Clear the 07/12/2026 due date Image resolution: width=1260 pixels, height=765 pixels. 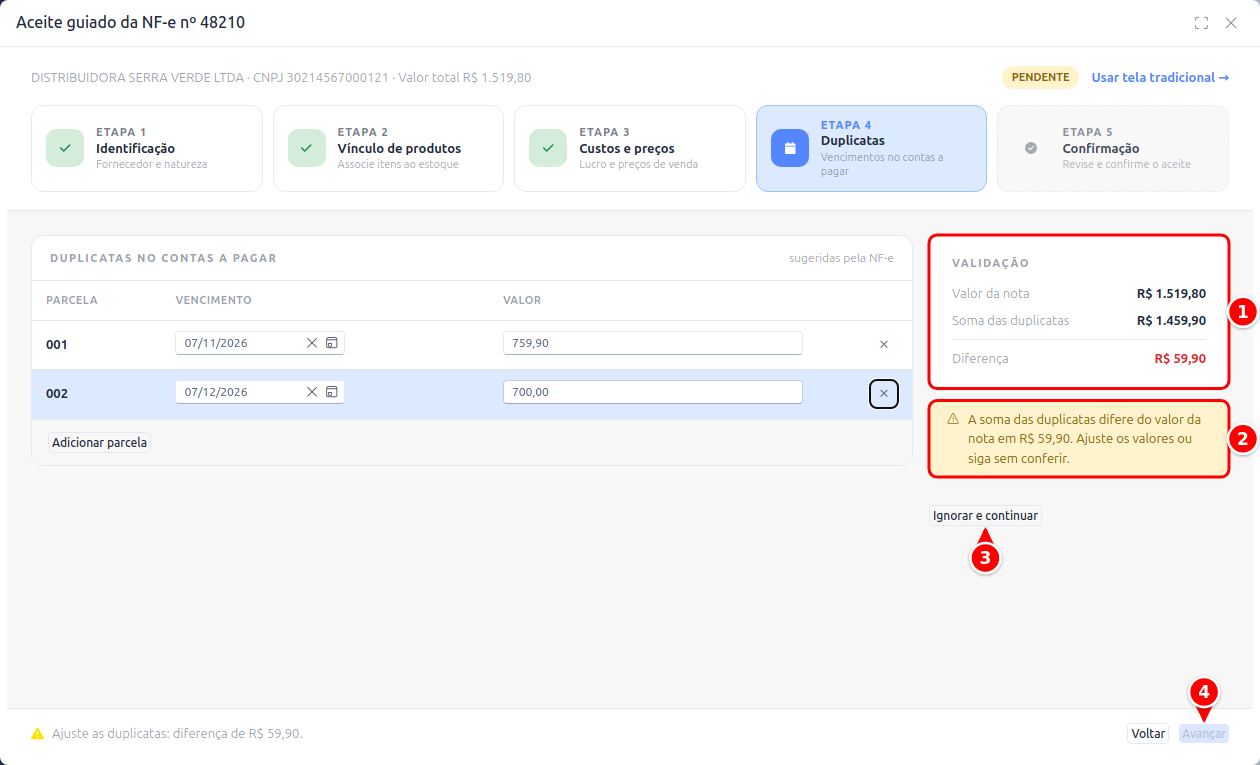coord(312,392)
